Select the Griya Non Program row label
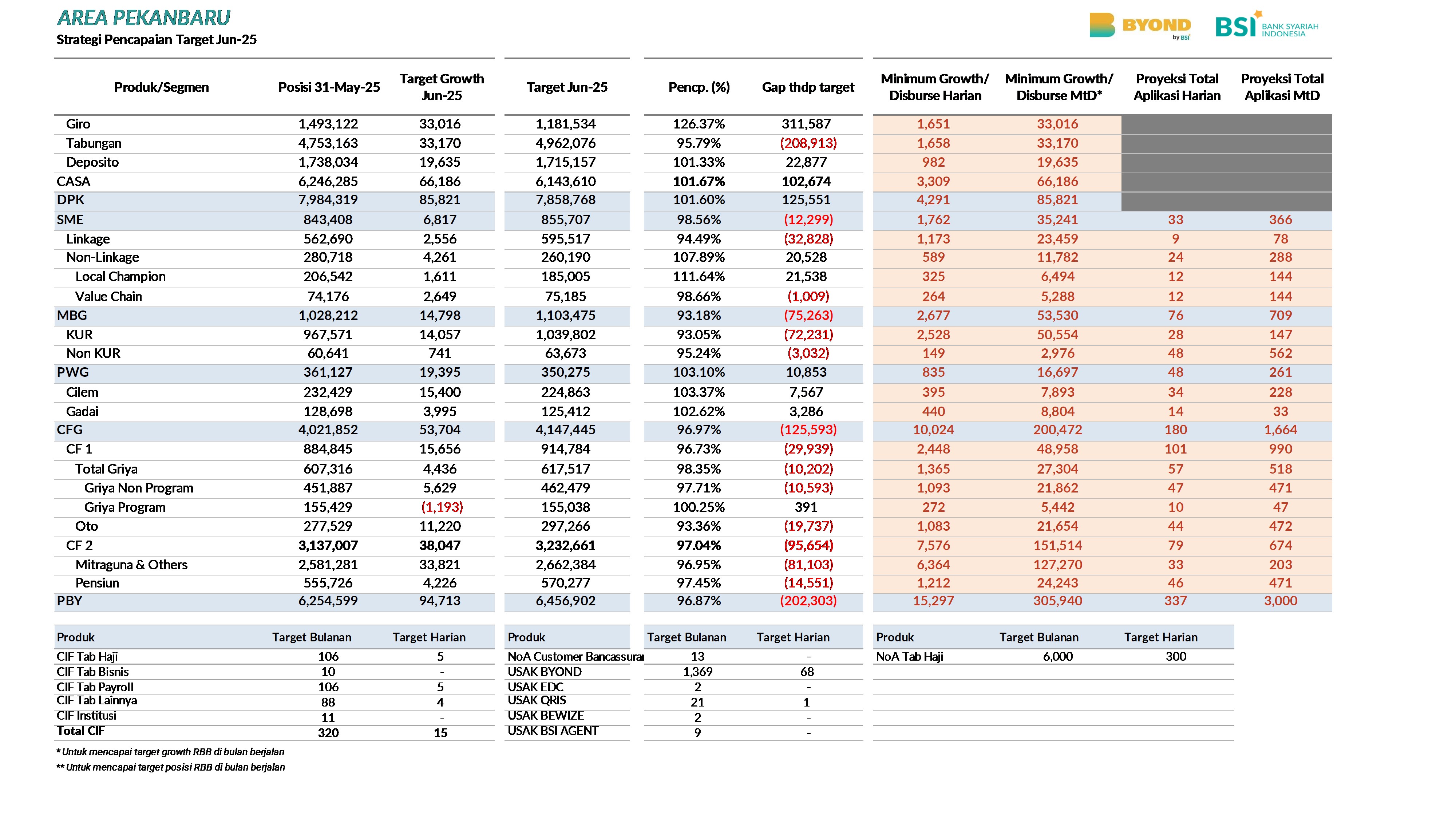 pyautogui.click(x=138, y=488)
